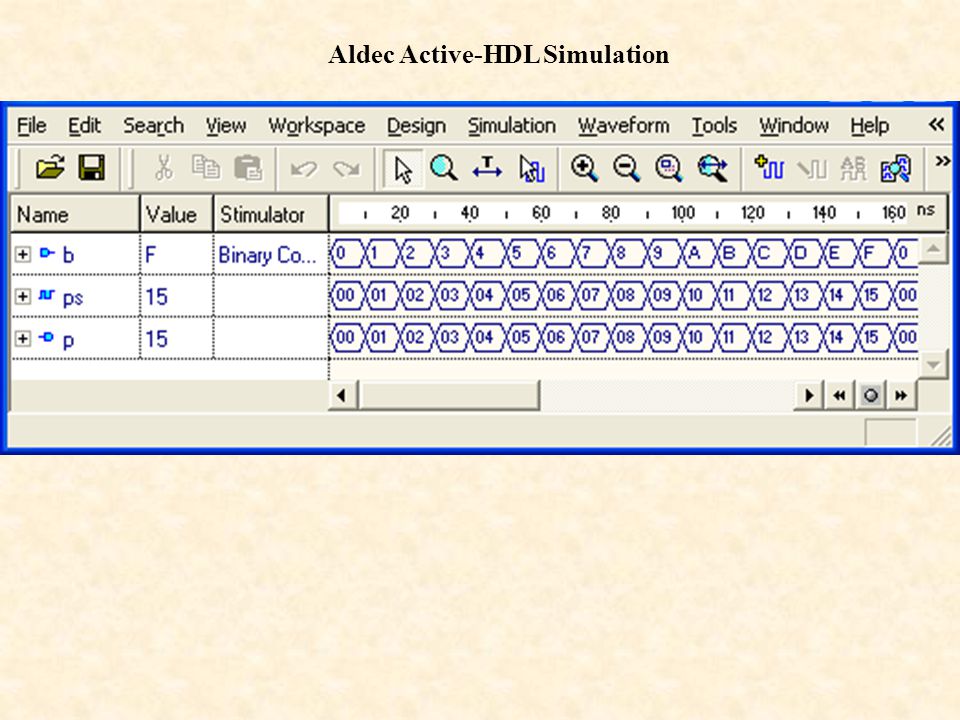Click value 15 in the p row
The width and height of the screenshot is (960, 720).
(x=157, y=339)
